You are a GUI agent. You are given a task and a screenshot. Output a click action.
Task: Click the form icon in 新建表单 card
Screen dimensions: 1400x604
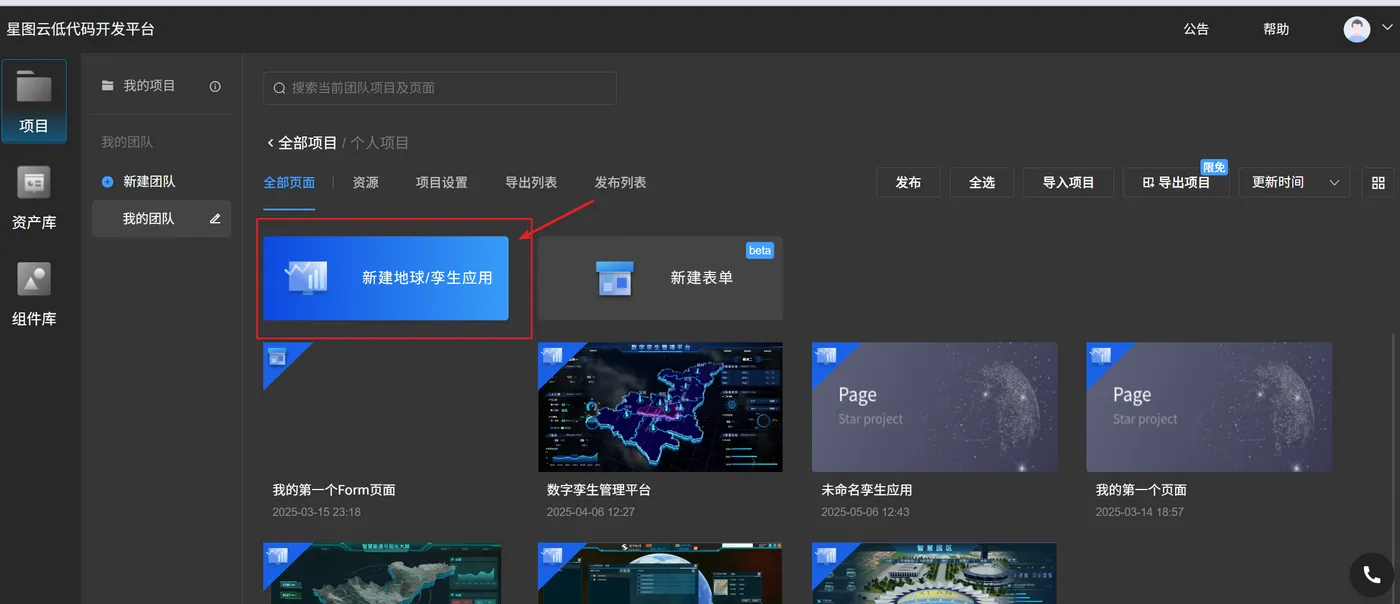[614, 278]
